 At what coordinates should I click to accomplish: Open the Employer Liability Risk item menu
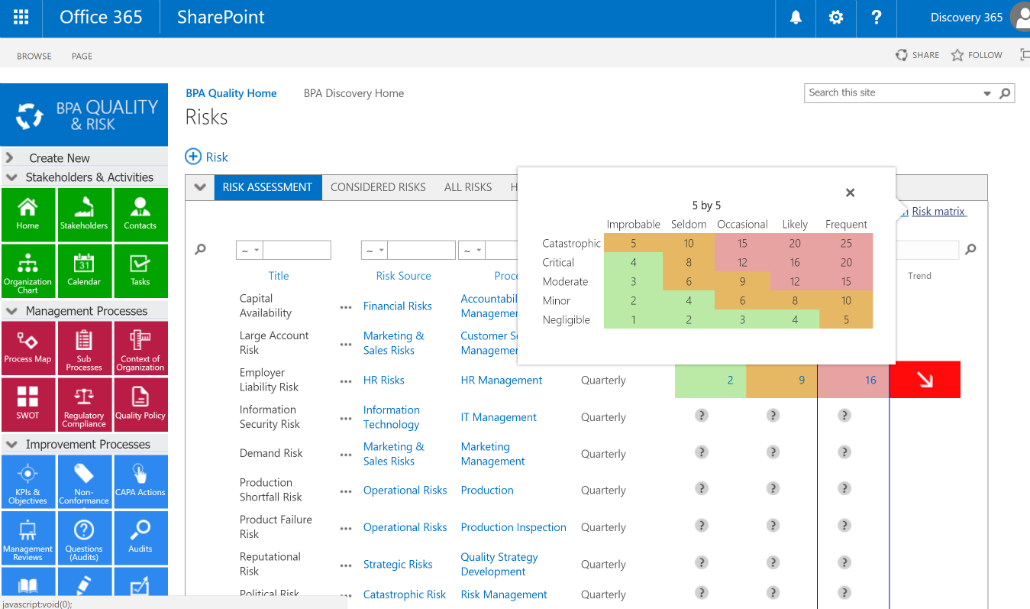(346, 381)
